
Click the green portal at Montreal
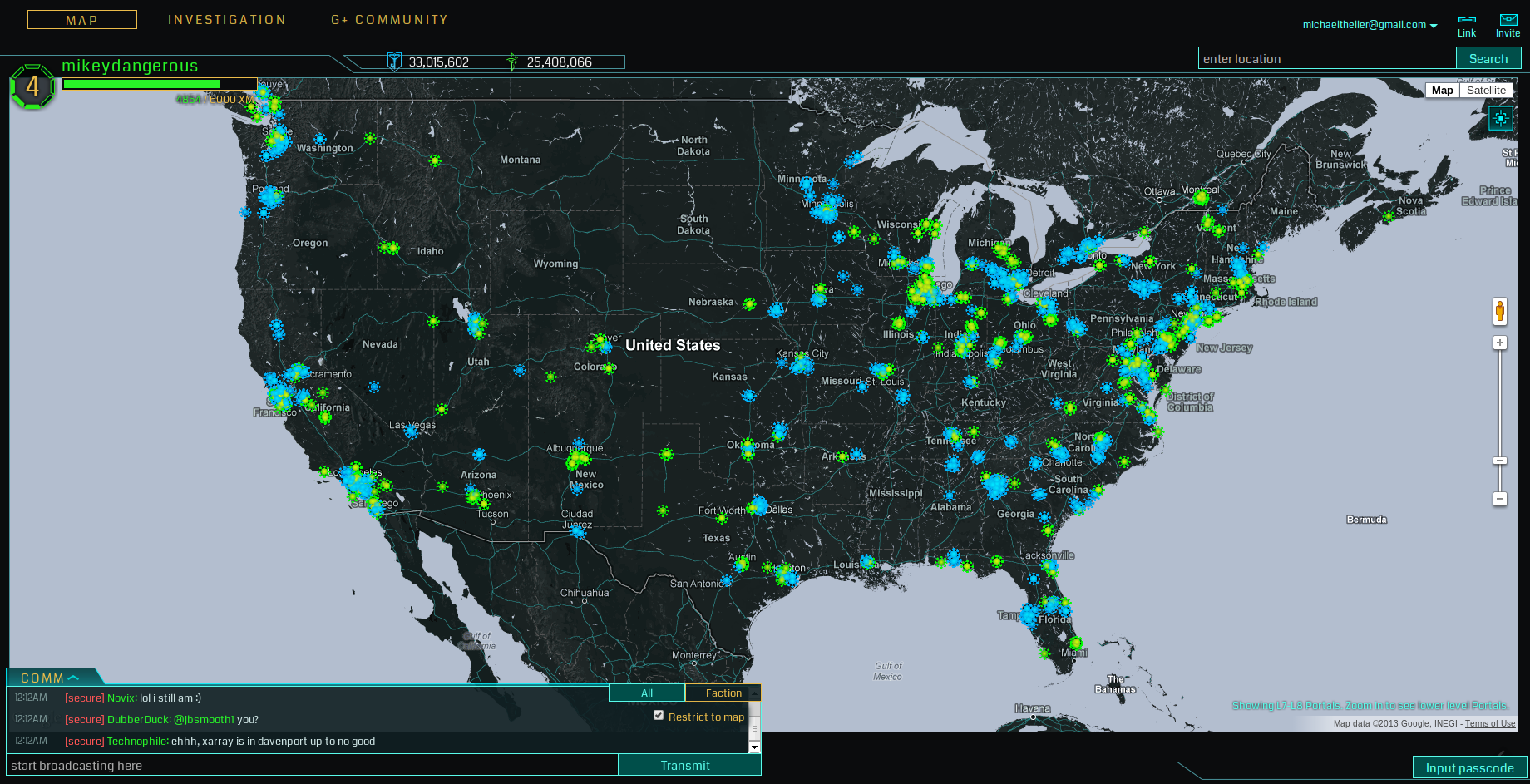click(1201, 198)
